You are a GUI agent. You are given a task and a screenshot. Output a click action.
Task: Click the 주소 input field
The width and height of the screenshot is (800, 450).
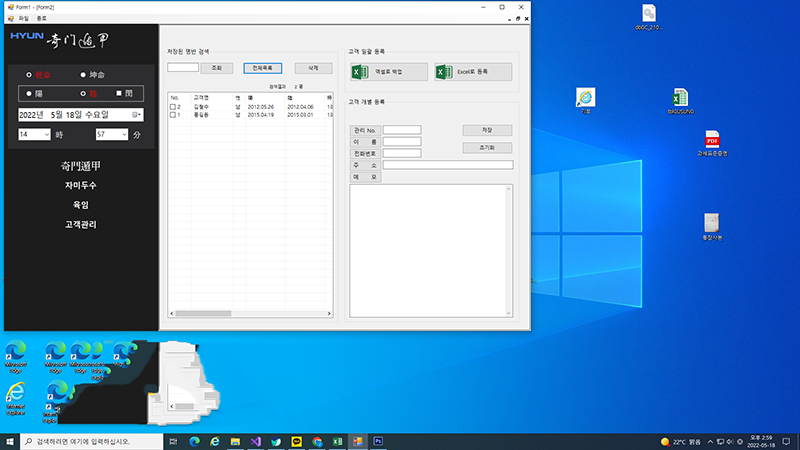pos(448,165)
